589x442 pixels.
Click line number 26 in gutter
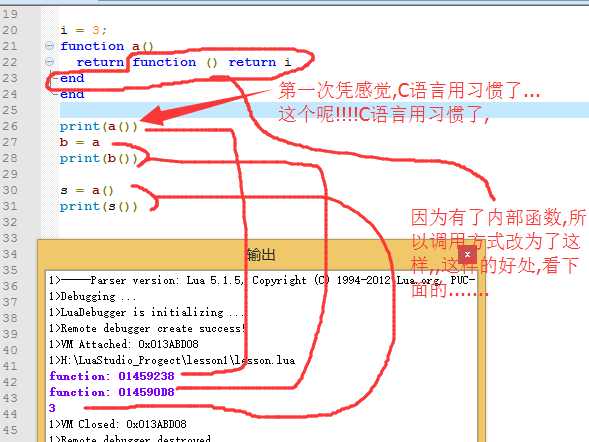click(x=10, y=126)
